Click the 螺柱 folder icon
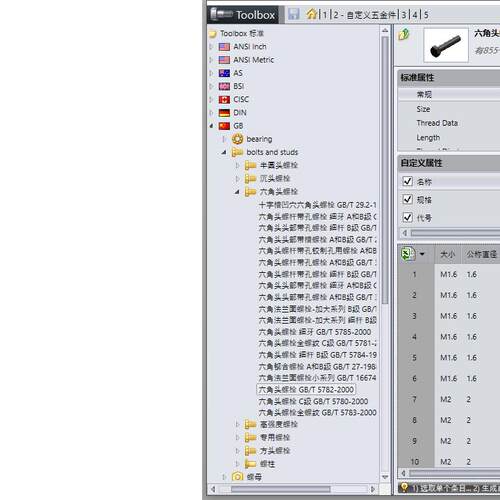The image size is (500, 500). (250, 464)
